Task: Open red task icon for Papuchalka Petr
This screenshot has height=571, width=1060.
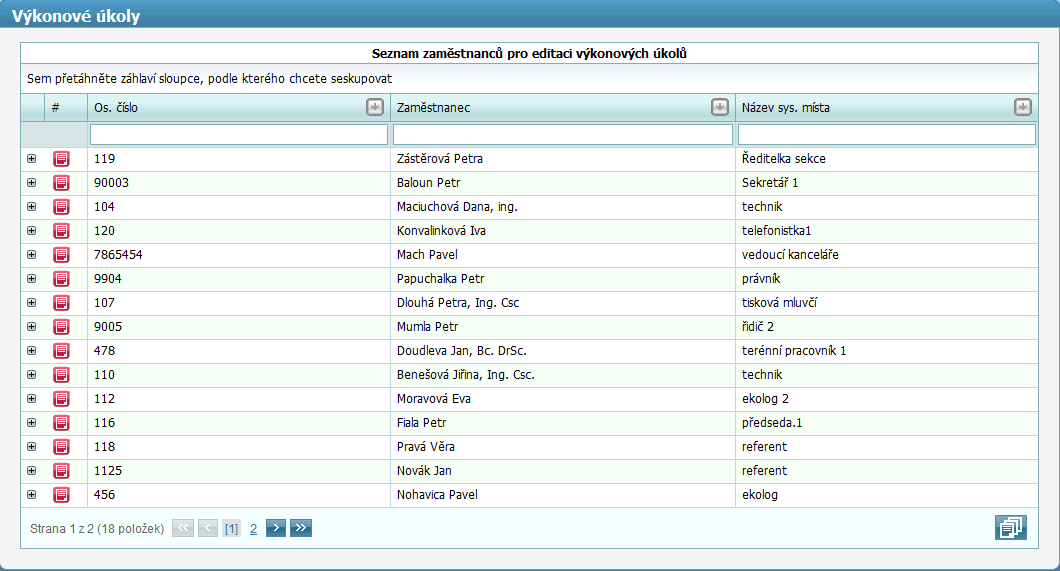Action: pos(61,279)
